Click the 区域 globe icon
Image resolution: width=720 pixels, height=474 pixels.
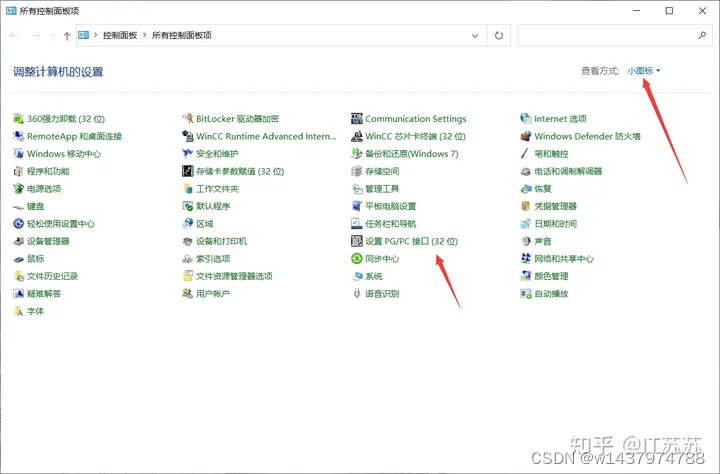click(187, 224)
